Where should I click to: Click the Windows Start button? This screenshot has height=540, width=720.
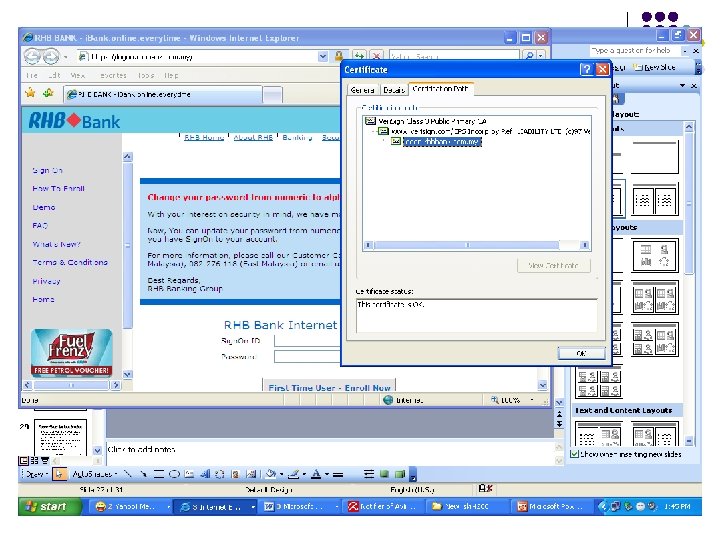tap(50, 506)
